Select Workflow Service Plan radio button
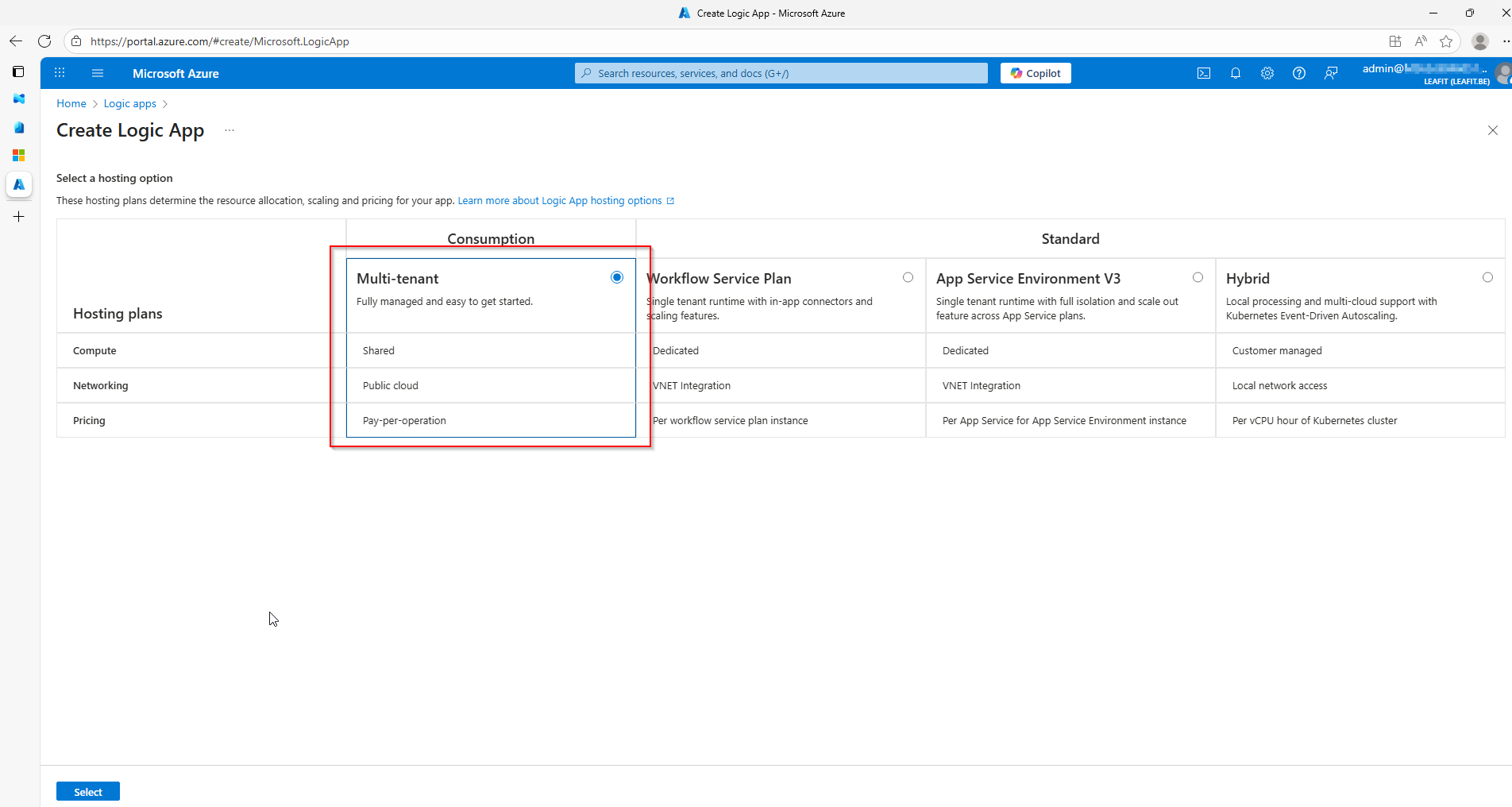The image size is (1512, 807). click(908, 277)
